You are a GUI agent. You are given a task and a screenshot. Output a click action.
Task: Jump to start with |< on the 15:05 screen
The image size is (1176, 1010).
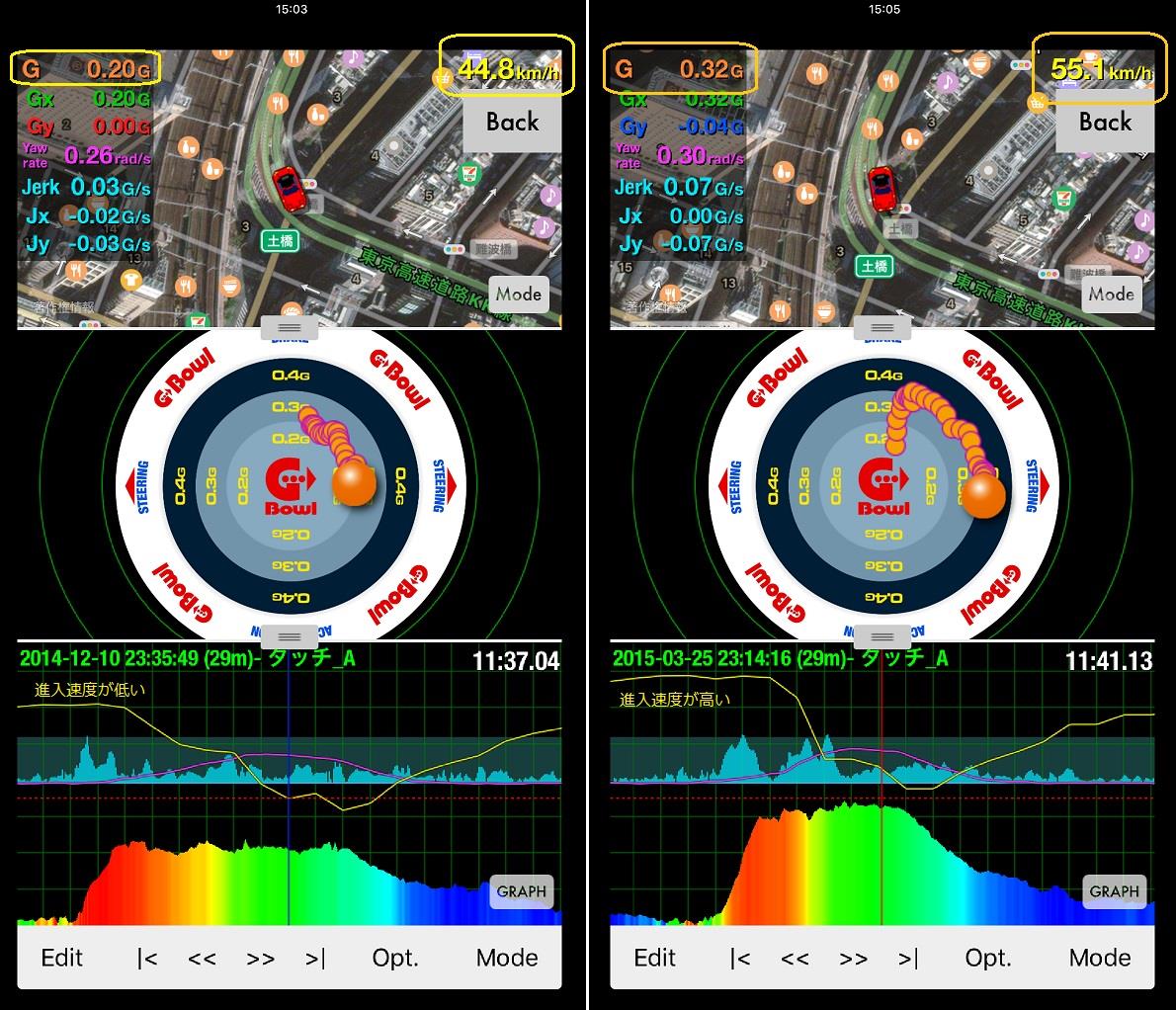739,959
